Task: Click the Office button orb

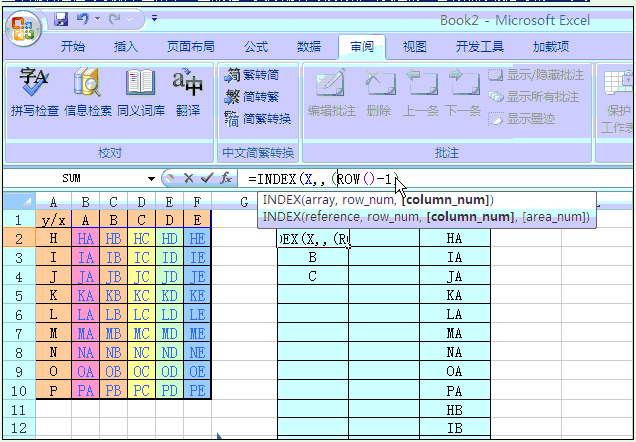Action: pyautogui.click(x=23, y=29)
